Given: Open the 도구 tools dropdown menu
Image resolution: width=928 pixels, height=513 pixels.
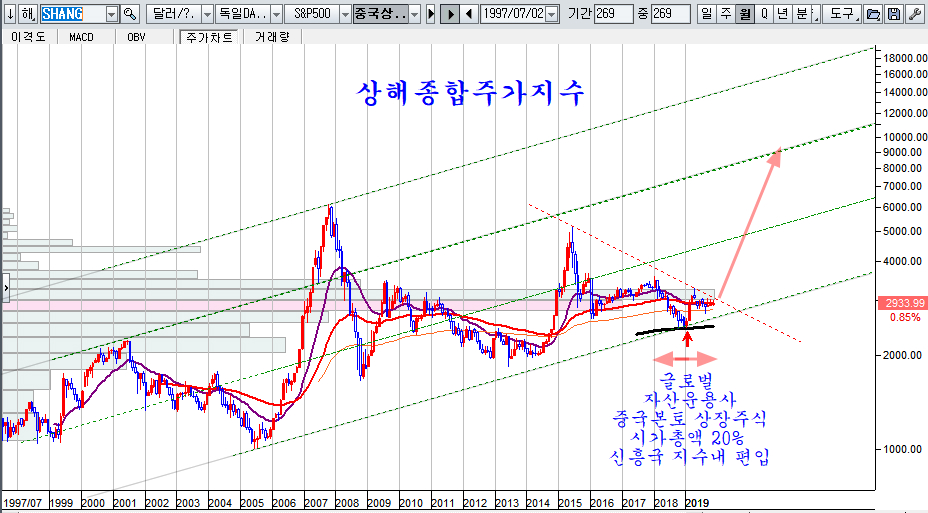Looking at the screenshot, I should (x=843, y=14).
